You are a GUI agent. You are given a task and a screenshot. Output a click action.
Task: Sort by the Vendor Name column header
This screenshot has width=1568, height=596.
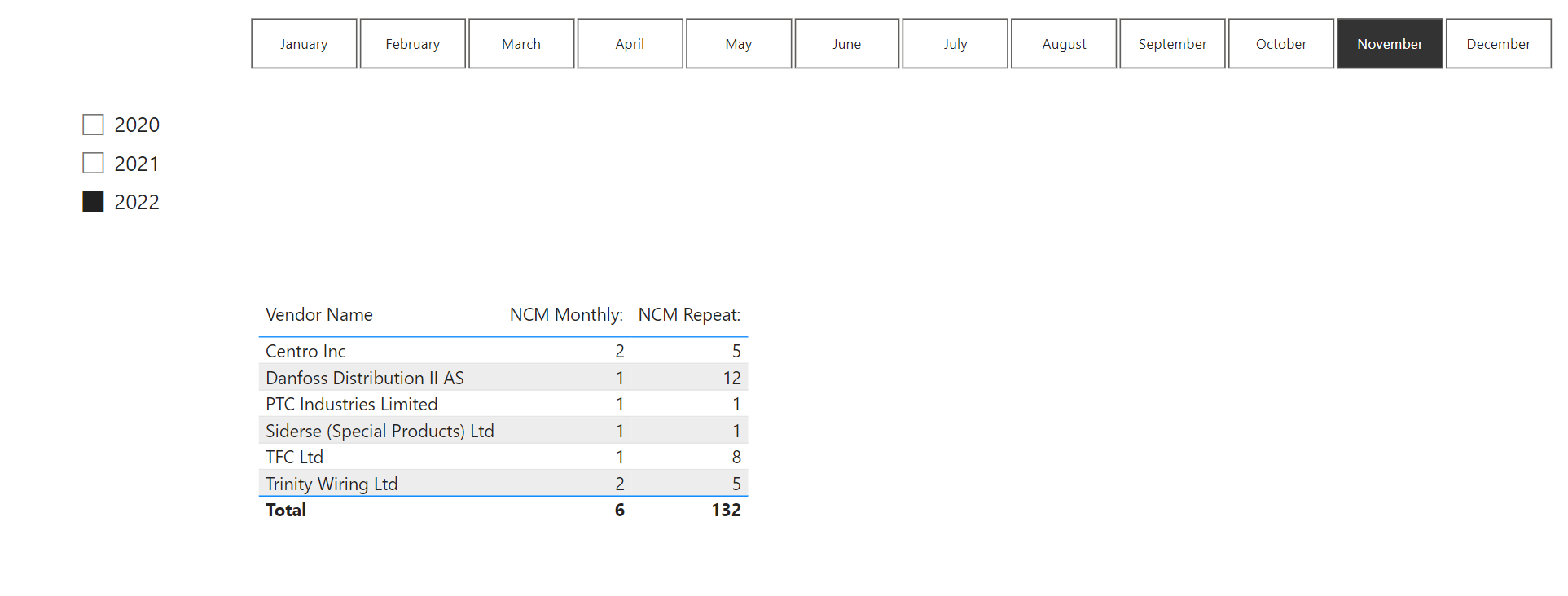click(x=319, y=315)
